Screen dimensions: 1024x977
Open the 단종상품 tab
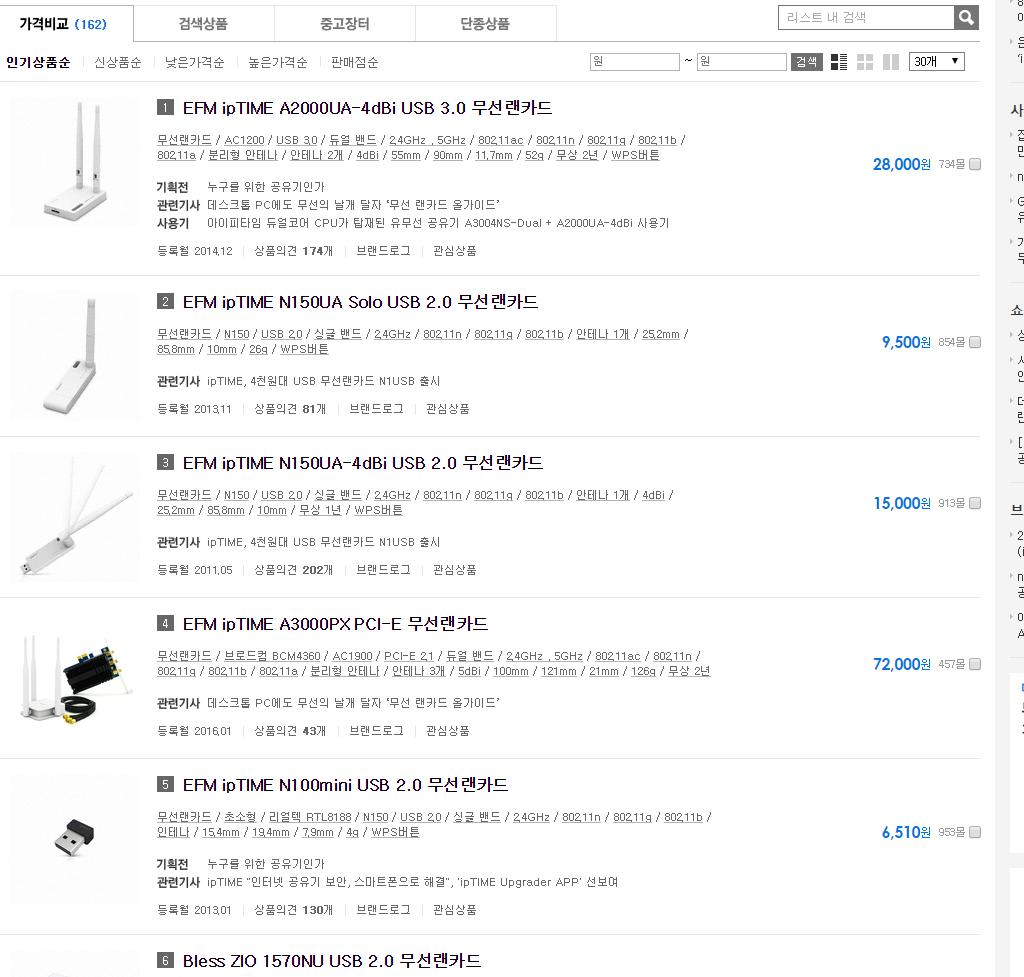click(485, 24)
